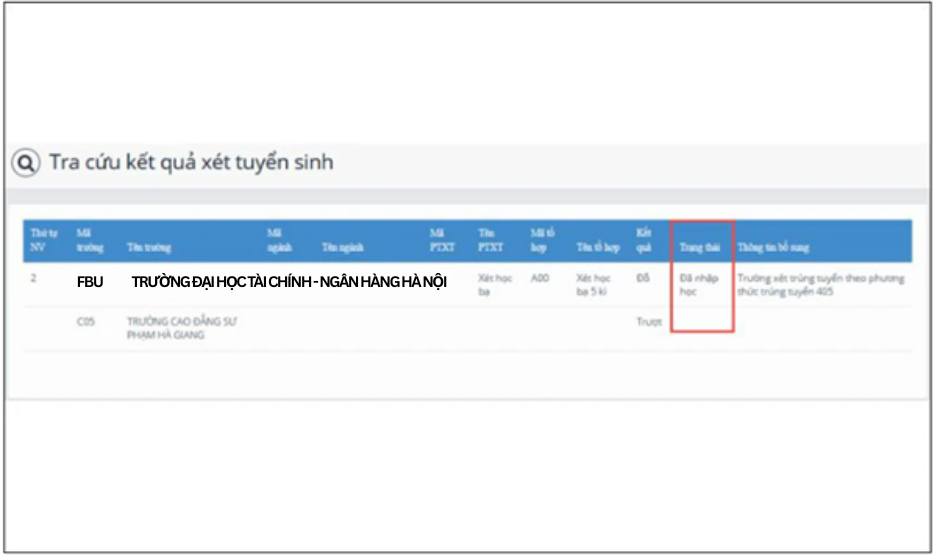Click the 'Mã tổ hợp' column header
This screenshot has height=555, width=940.
tap(544, 240)
